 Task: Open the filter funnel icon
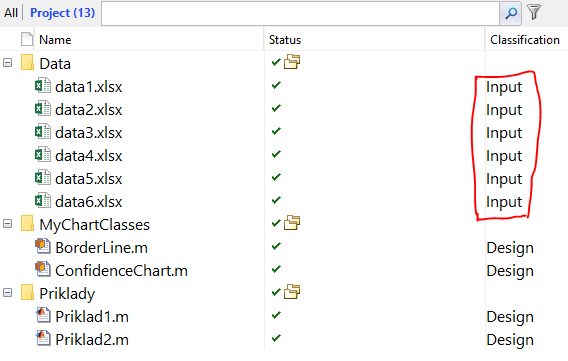coord(534,12)
